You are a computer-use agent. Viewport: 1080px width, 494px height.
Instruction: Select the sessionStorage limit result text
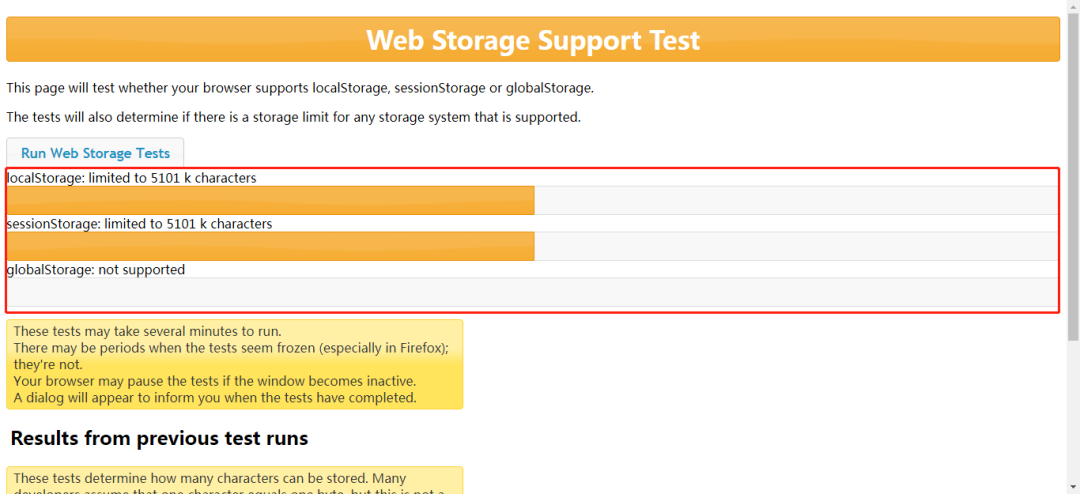tap(139, 224)
